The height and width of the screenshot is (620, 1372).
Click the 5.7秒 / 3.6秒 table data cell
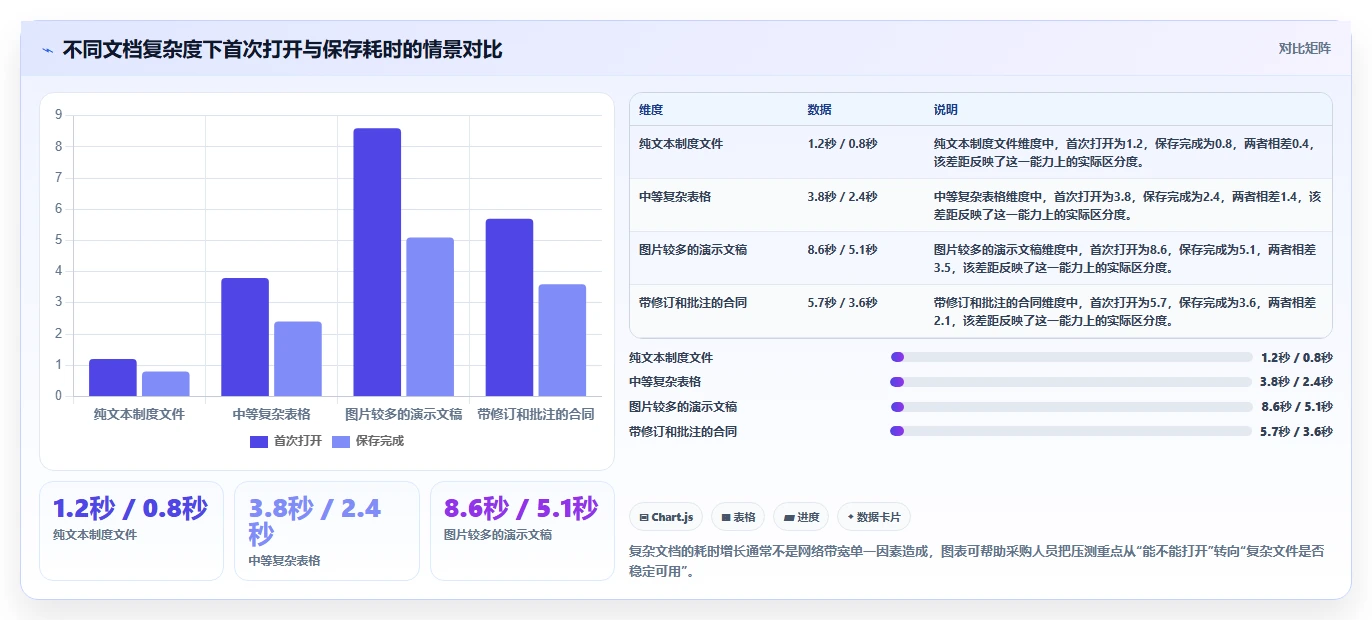[x=842, y=303]
